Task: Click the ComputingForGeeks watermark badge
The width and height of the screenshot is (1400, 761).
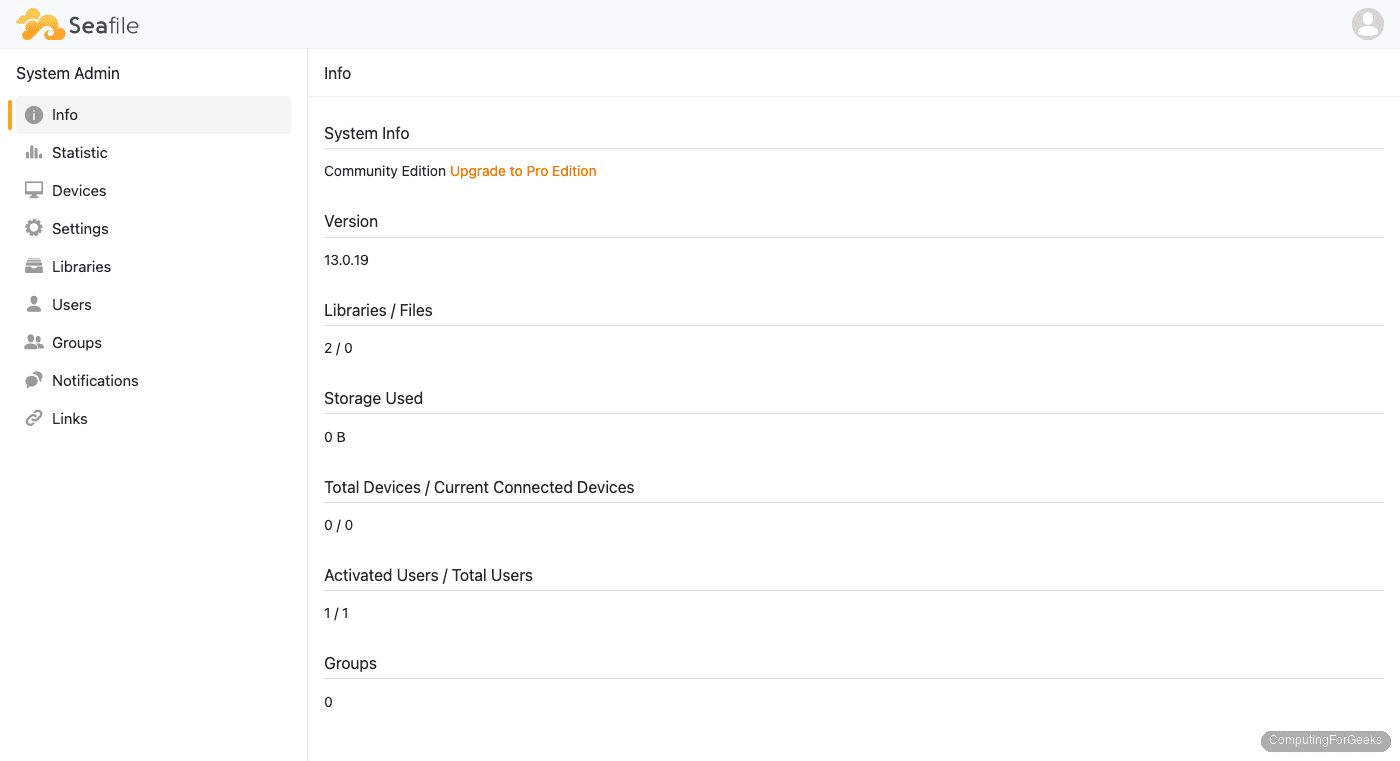Action: [1325, 741]
